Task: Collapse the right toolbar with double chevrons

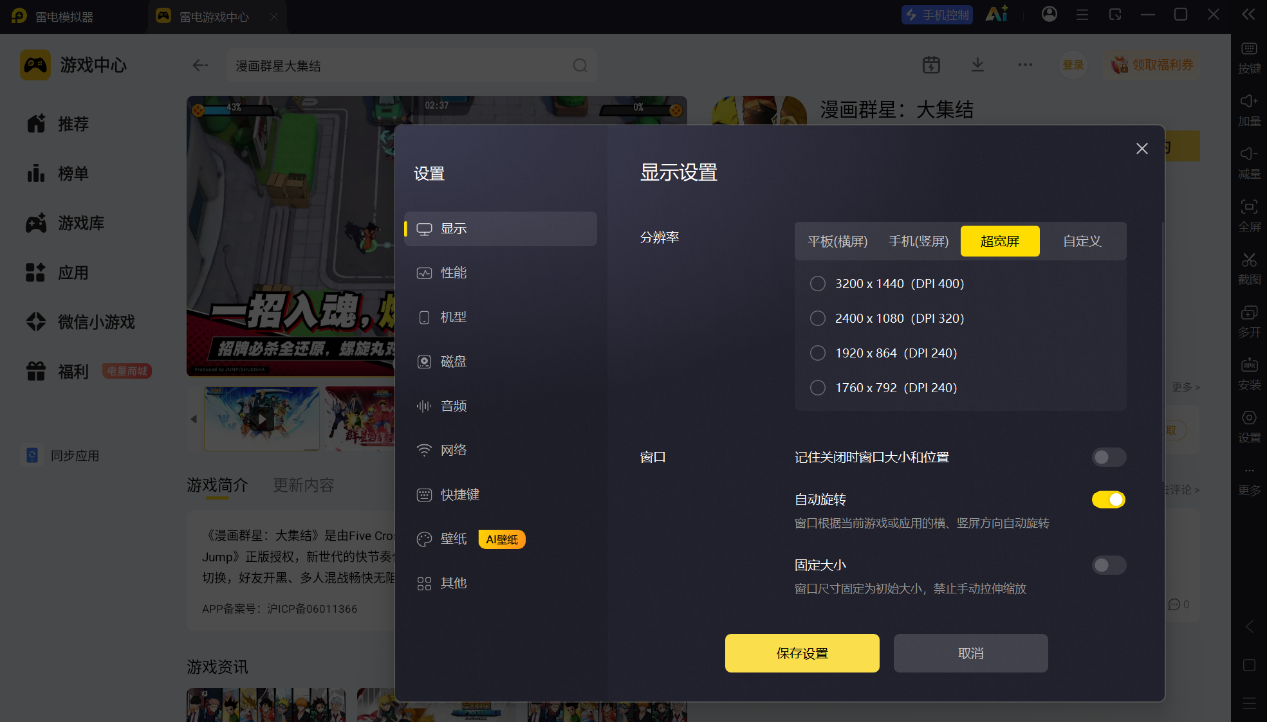Action: 1248,14
